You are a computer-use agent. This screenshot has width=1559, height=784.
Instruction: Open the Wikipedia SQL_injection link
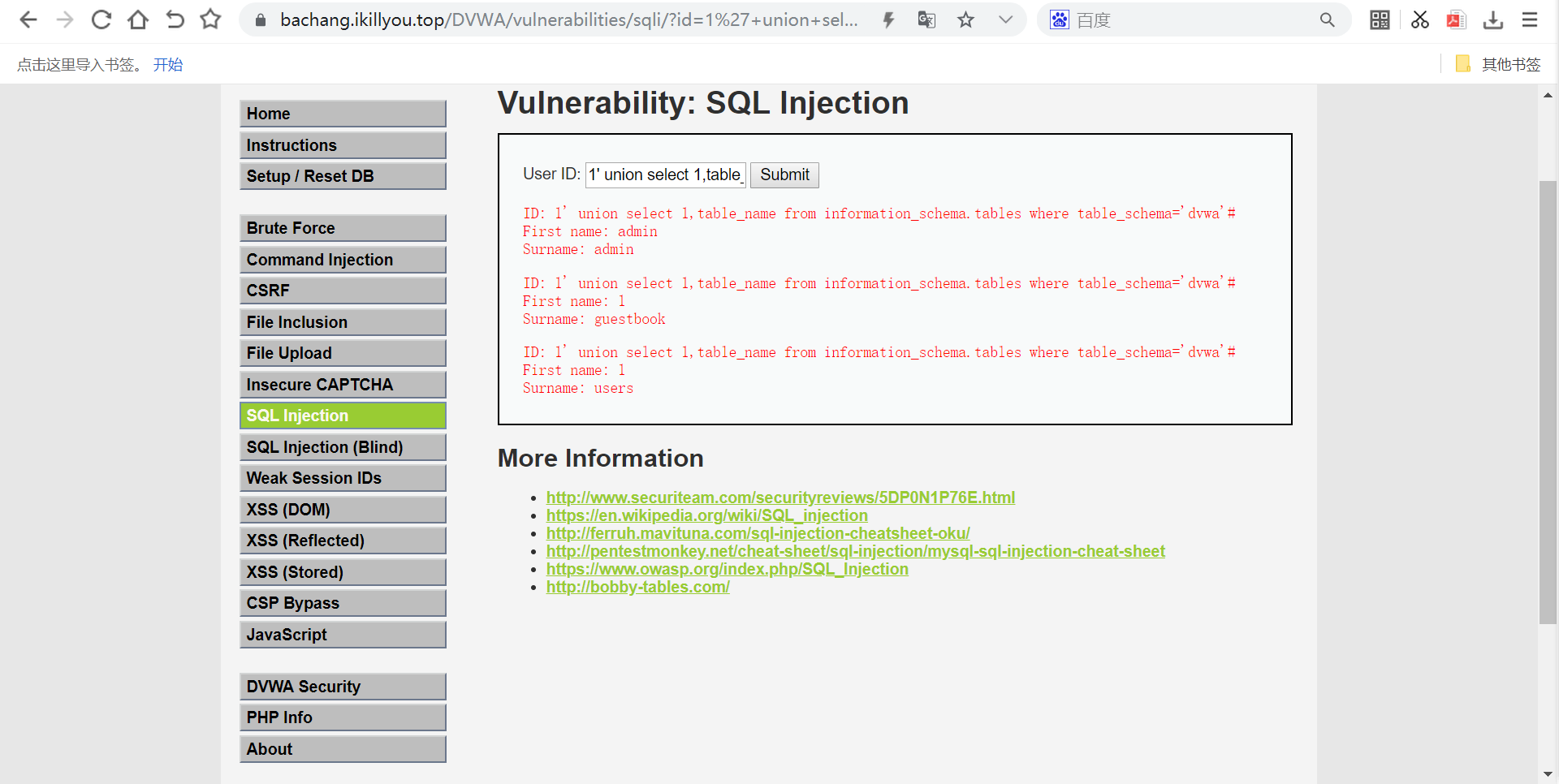[706, 515]
